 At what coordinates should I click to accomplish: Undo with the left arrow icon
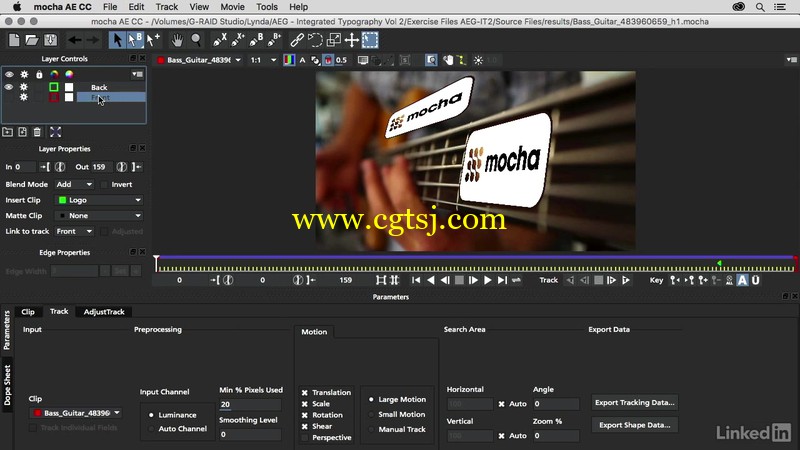(x=75, y=40)
